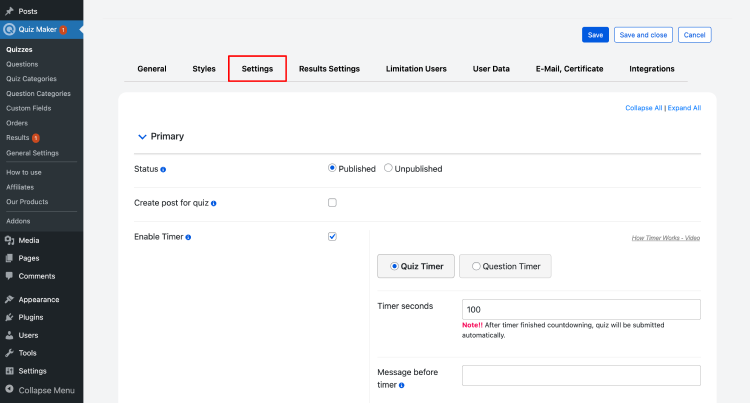Click info icon beside Message before timer
Image resolution: width=750 pixels, height=403 pixels.
pyautogui.click(x=401, y=385)
